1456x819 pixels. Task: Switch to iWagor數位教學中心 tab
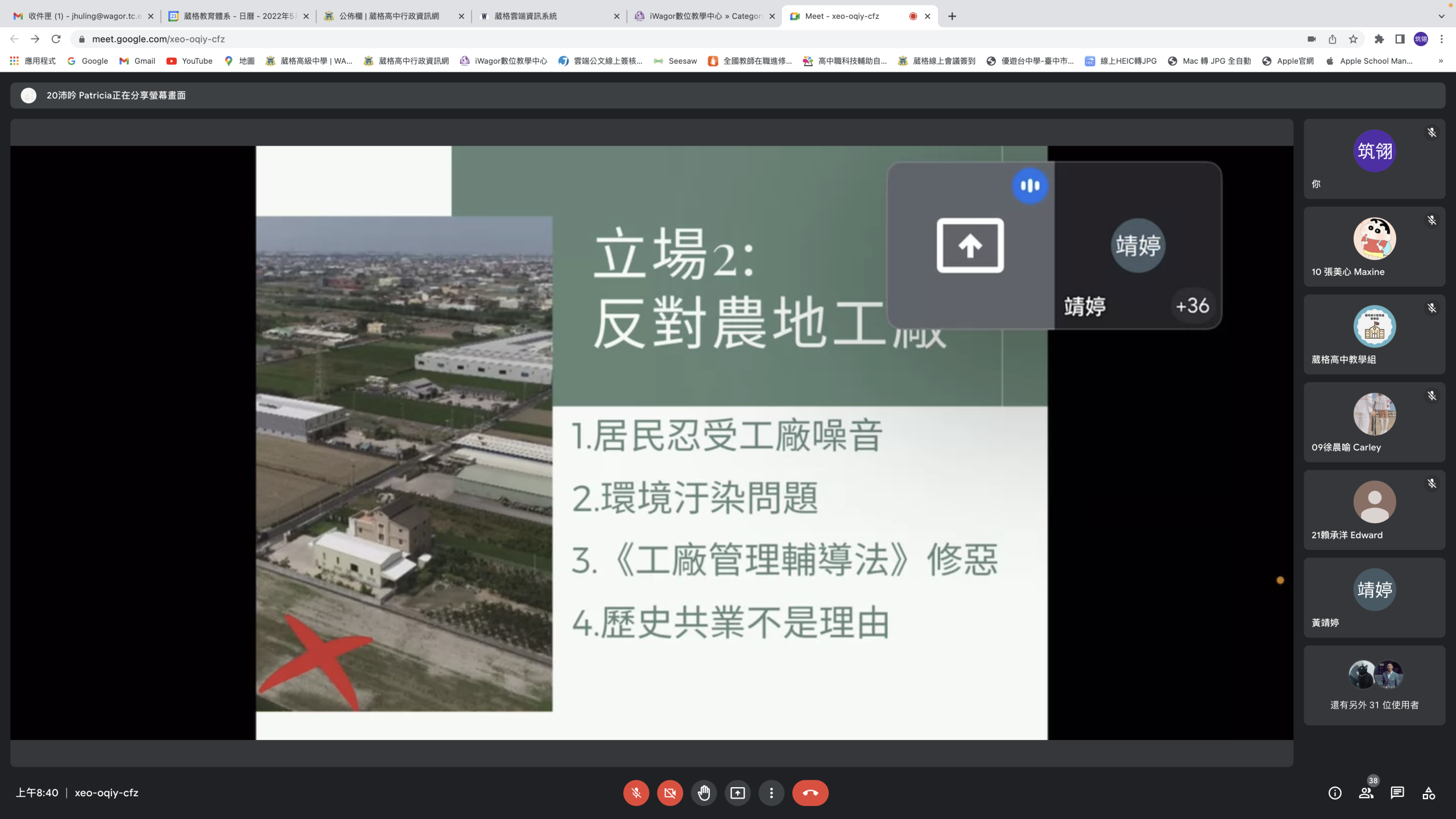[704, 16]
